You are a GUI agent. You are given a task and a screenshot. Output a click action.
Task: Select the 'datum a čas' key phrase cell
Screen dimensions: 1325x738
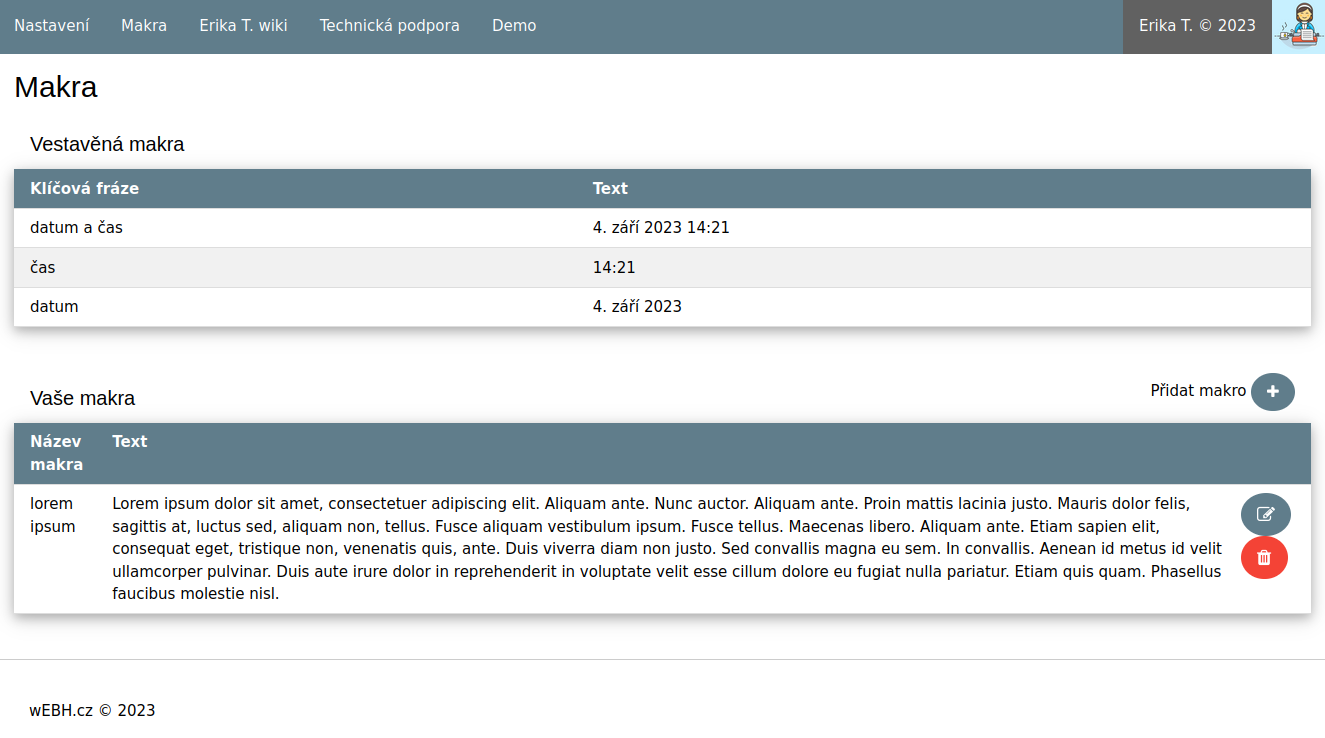(x=77, y=228)
